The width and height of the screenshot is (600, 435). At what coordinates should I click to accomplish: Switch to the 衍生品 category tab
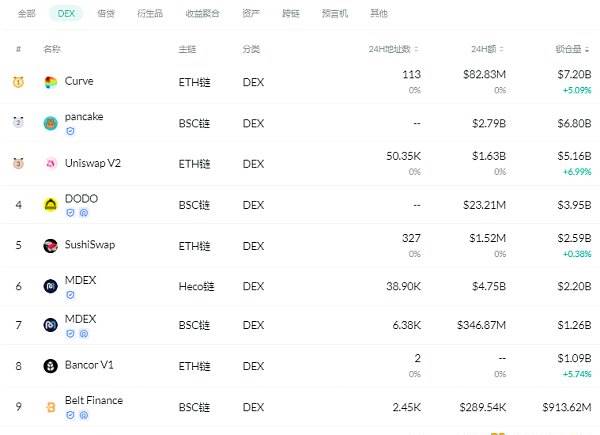(147, 14)
